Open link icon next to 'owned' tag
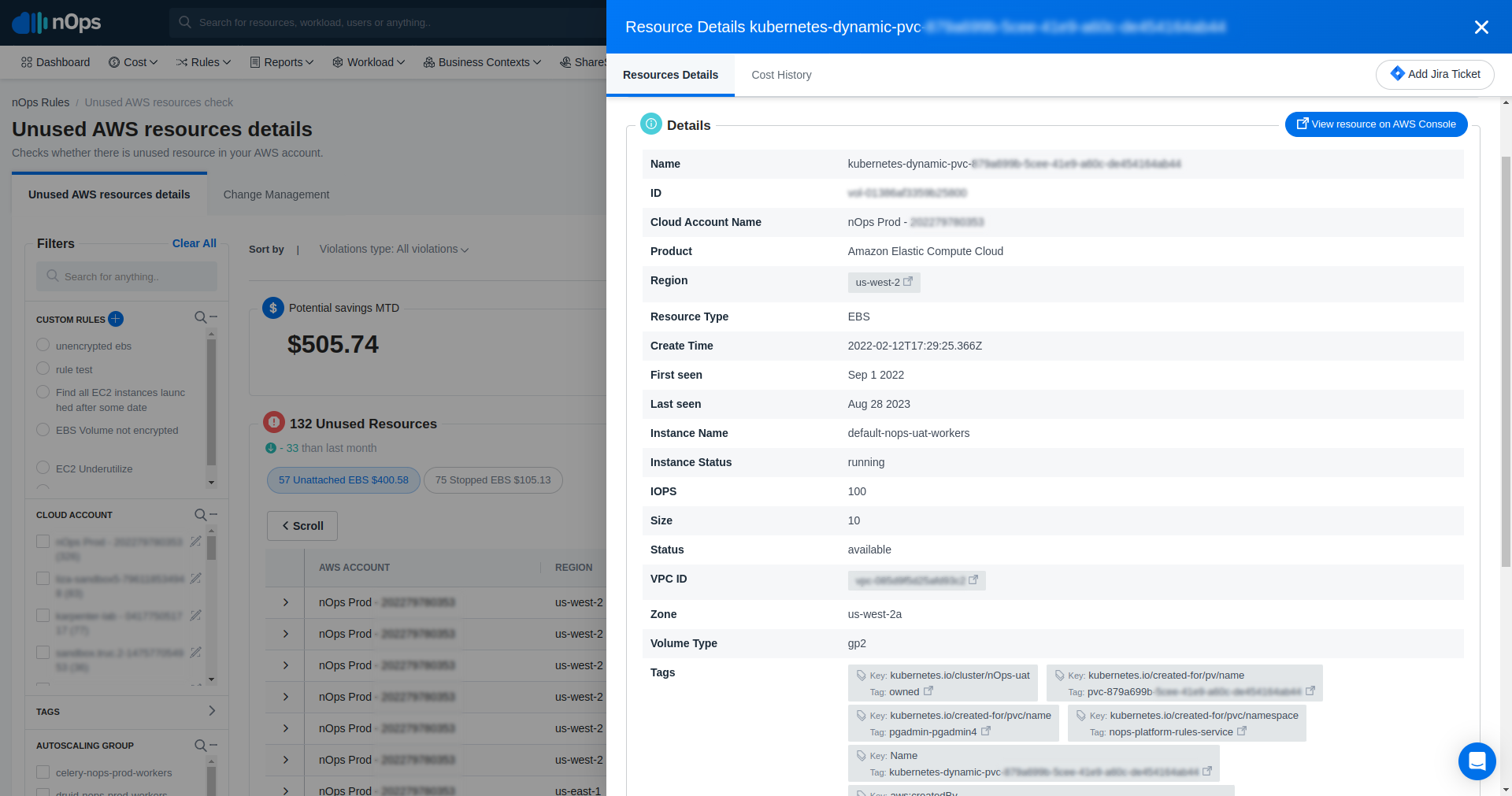Image resolution: width=1512 pixels, height=796 pixels. (928, 691)
